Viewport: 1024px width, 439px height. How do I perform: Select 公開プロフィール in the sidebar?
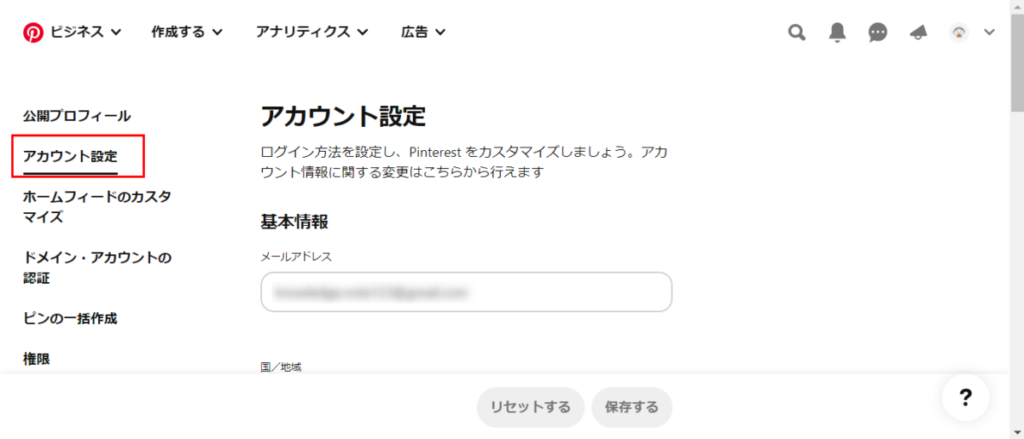76,116
